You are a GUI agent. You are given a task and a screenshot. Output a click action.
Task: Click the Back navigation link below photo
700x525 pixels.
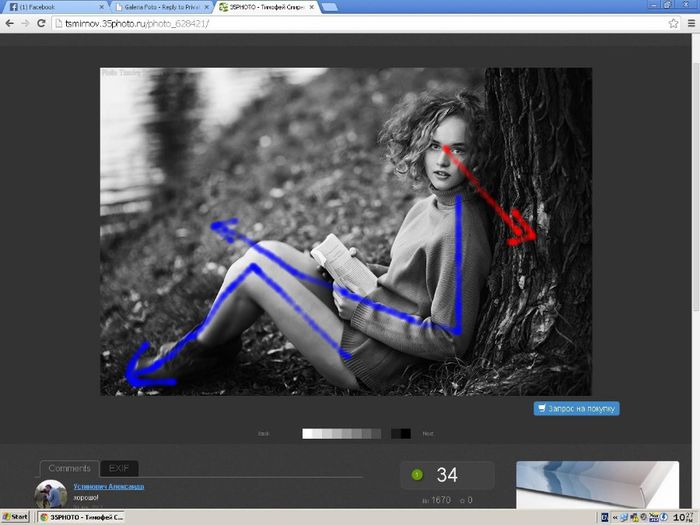click(x=263, y=433)
